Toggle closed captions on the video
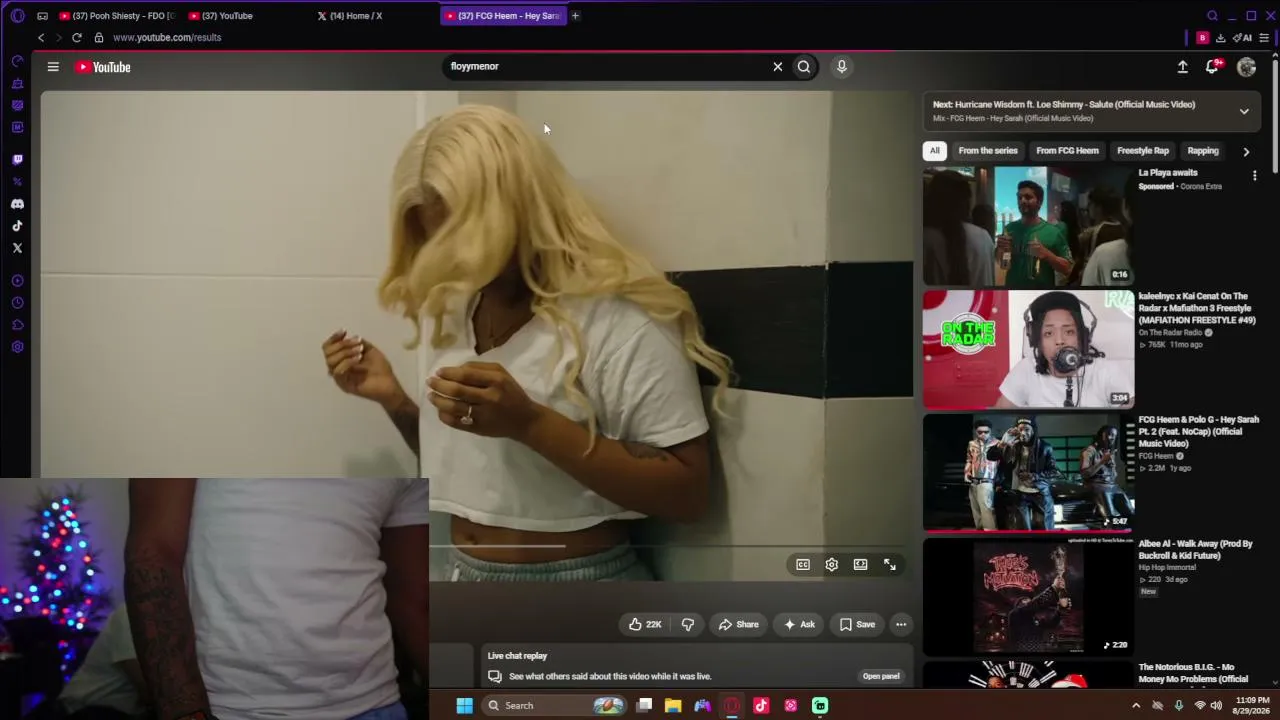1280x720 pixels. tap(803, 565)
